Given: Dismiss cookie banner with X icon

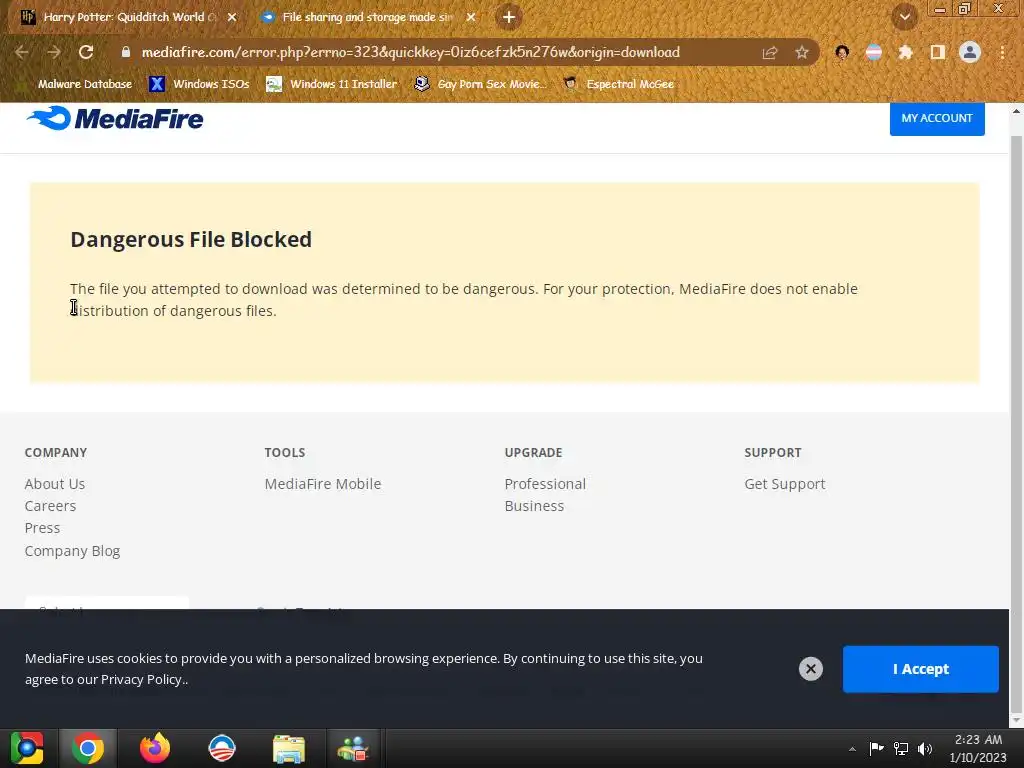Looking at the screenshot, I should pos(810,669).
